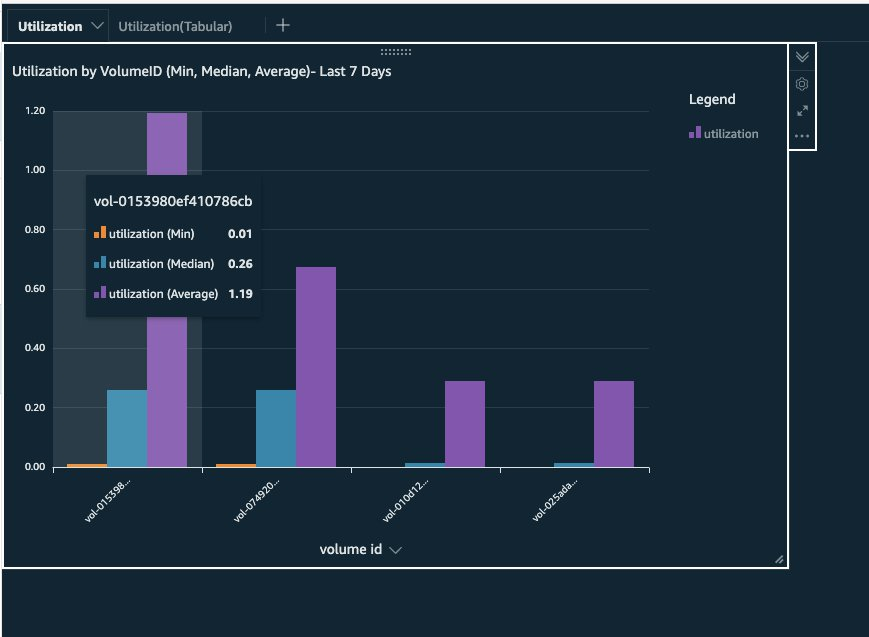Open the volume id axis label dropdown

pyautogui.click(x=394, y=549)
